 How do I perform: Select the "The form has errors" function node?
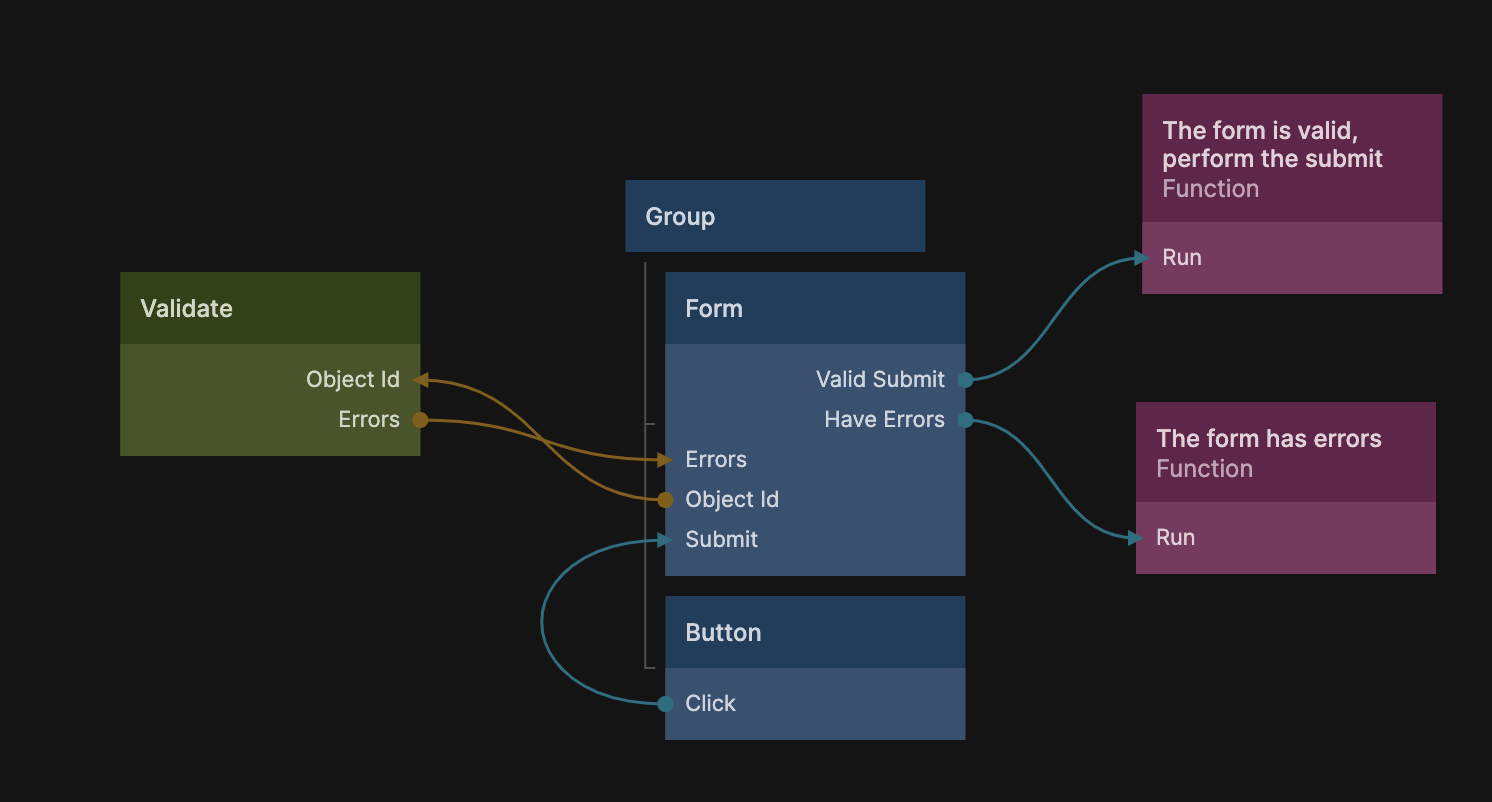point(1286,452)
